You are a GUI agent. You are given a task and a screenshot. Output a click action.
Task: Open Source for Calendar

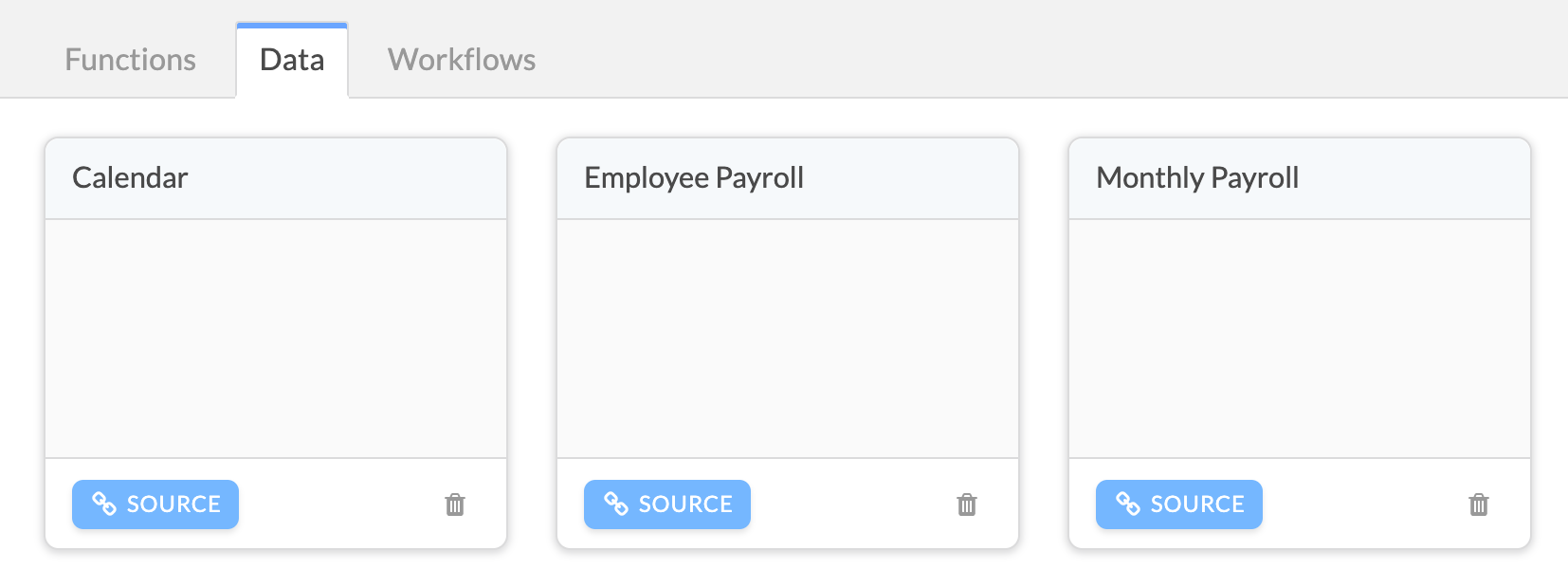click(x=155, y=505)
